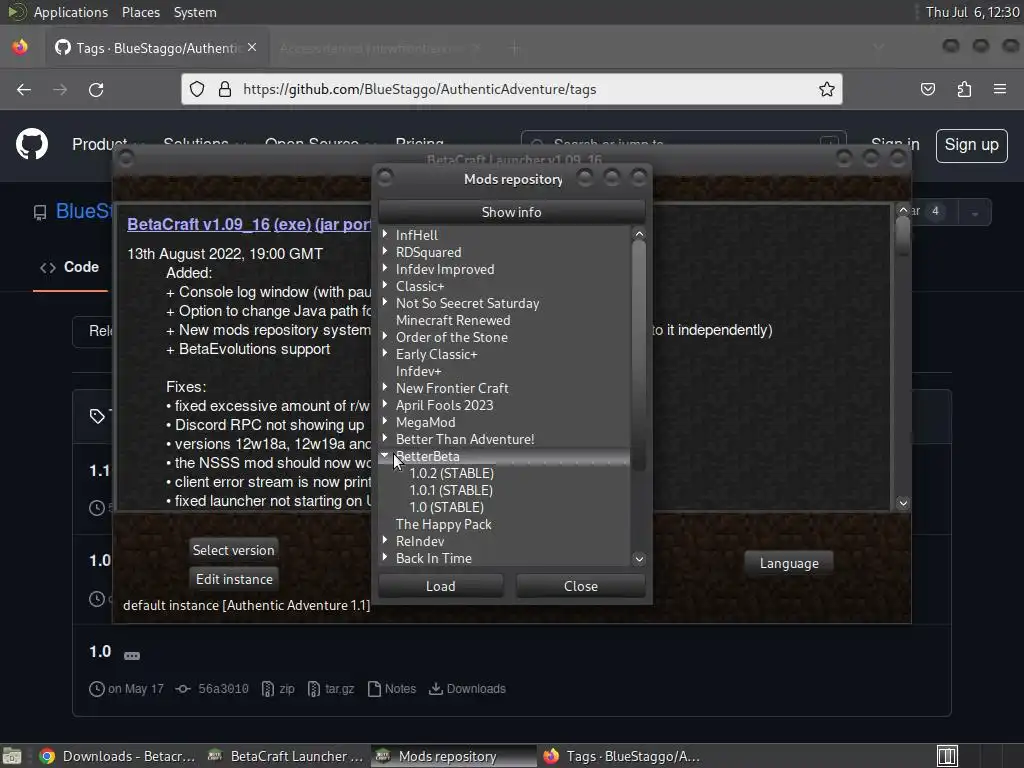Expand Not So Seecret Saturday entry

385,302
